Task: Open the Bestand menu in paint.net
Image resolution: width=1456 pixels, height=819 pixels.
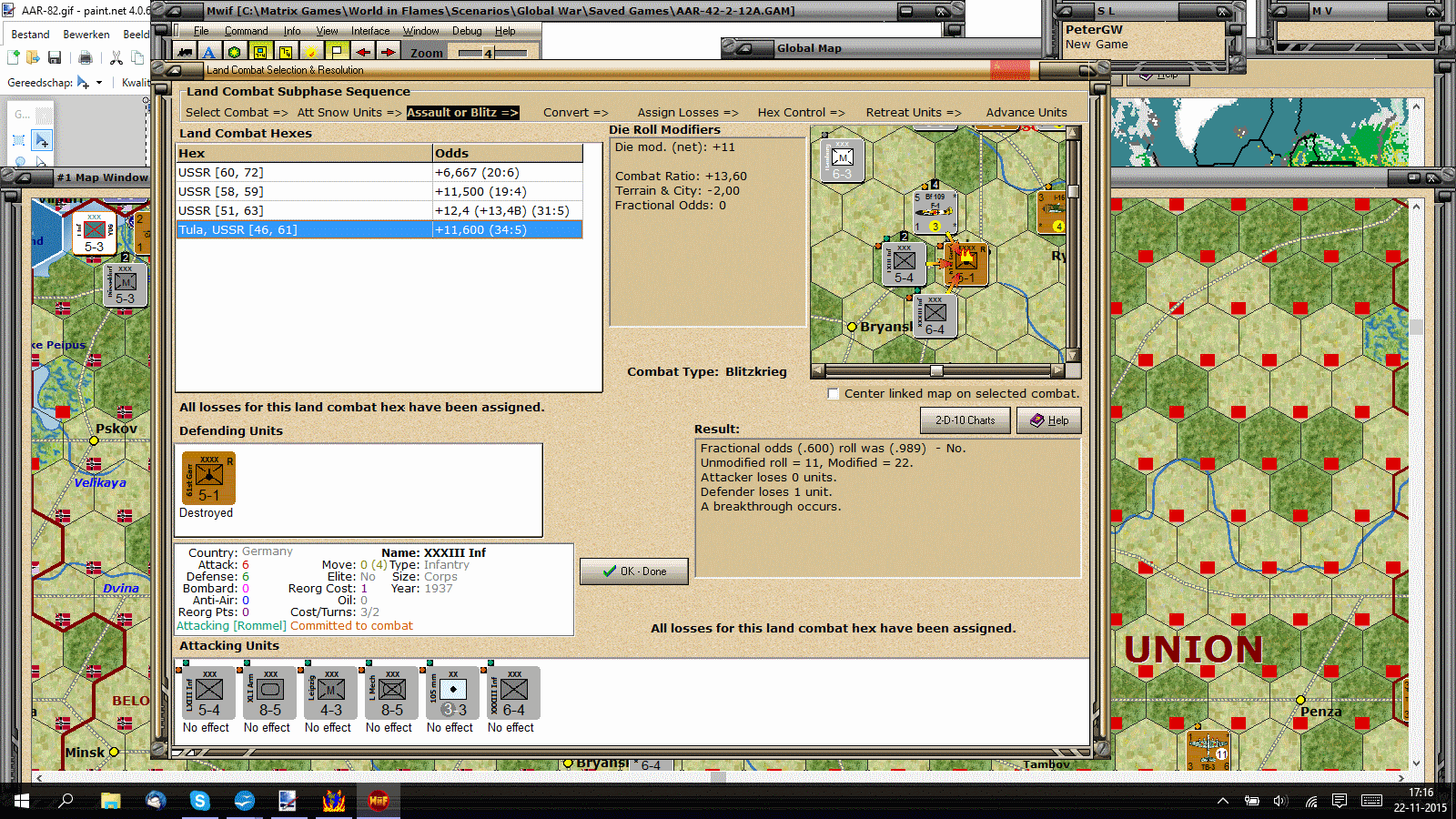Action: (30, 35)
